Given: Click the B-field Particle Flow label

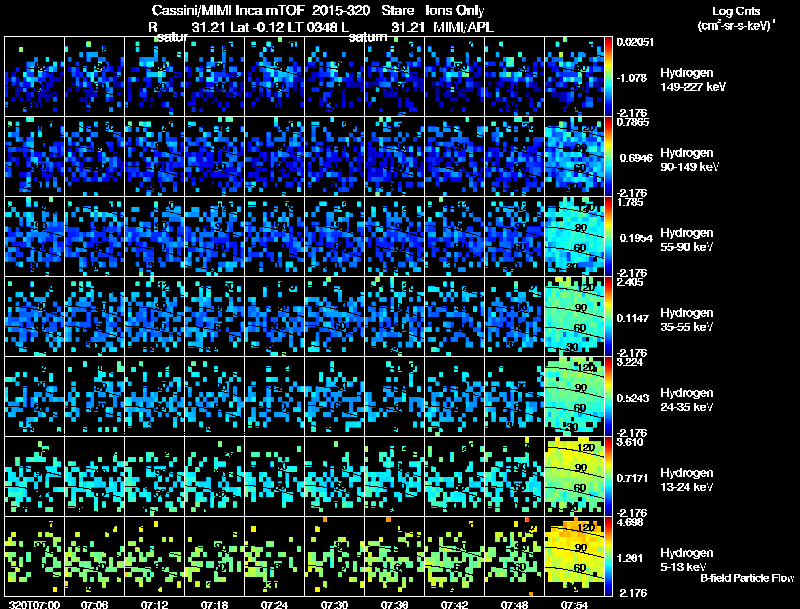Looking at the screenshot, I should (747, 578).
